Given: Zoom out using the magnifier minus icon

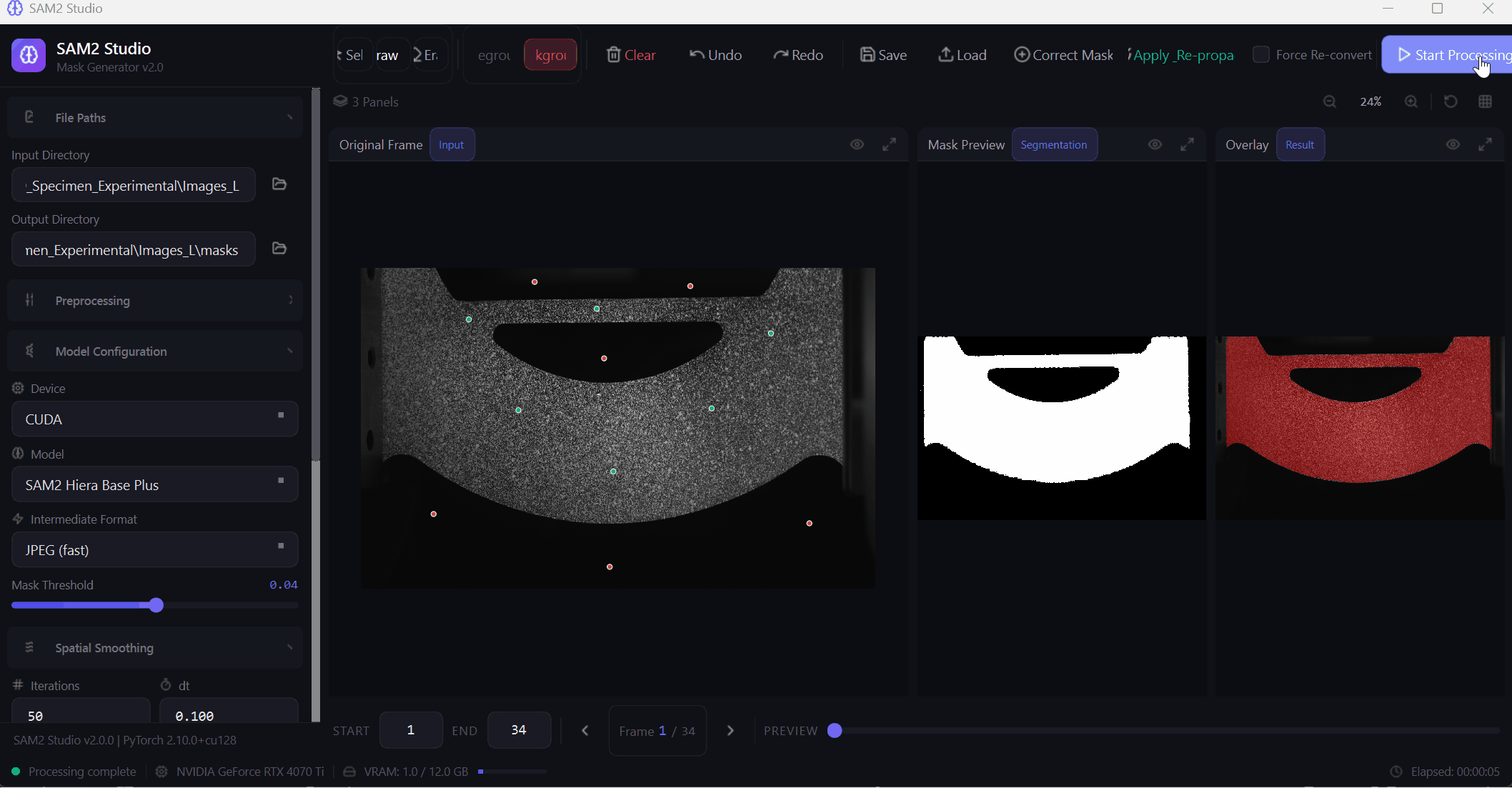Looking at the screenshot, I should (1330, 101).
